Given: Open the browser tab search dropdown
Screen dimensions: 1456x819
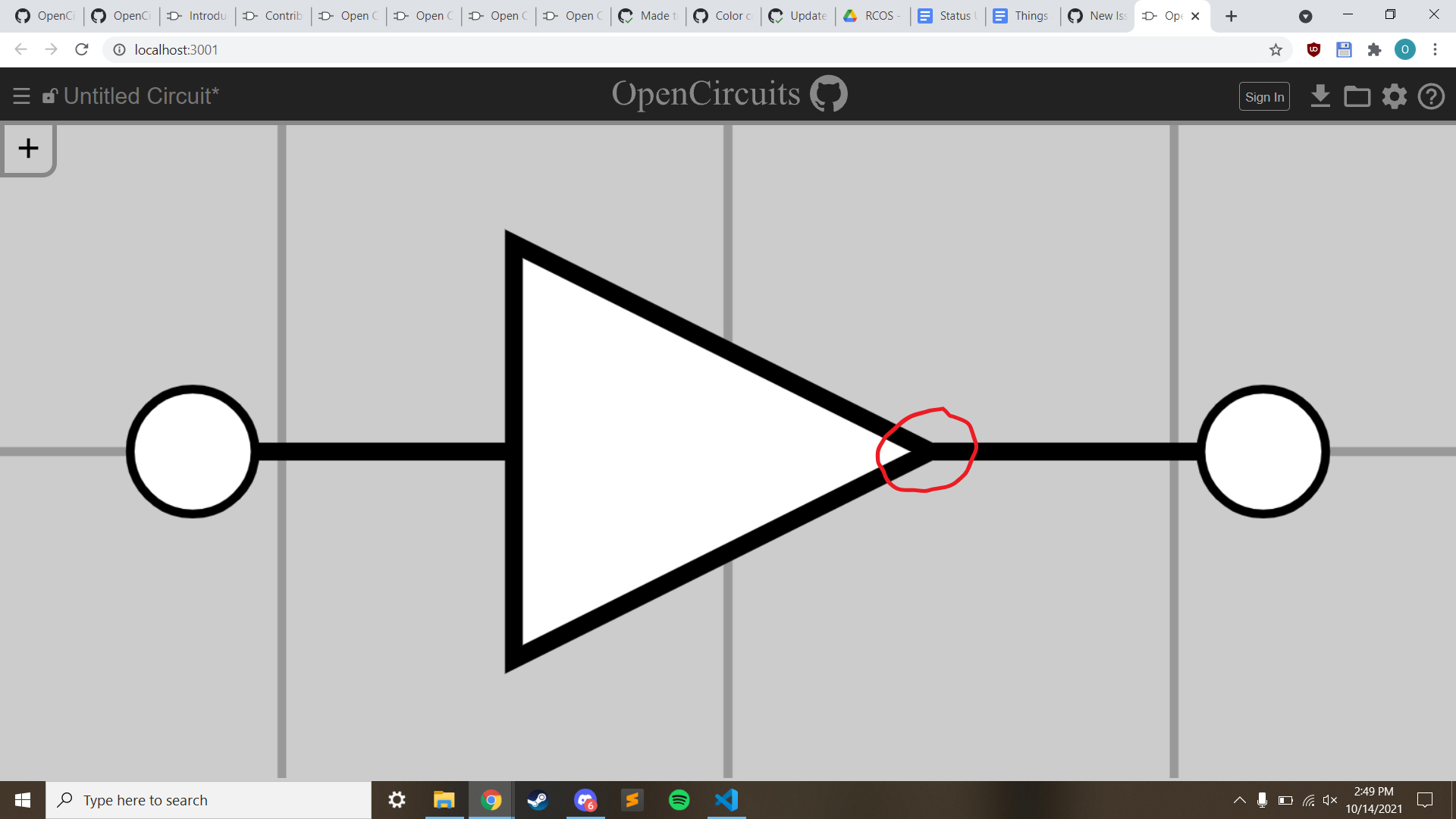Looking at the screenshot, I should (x=1306, y=15).
